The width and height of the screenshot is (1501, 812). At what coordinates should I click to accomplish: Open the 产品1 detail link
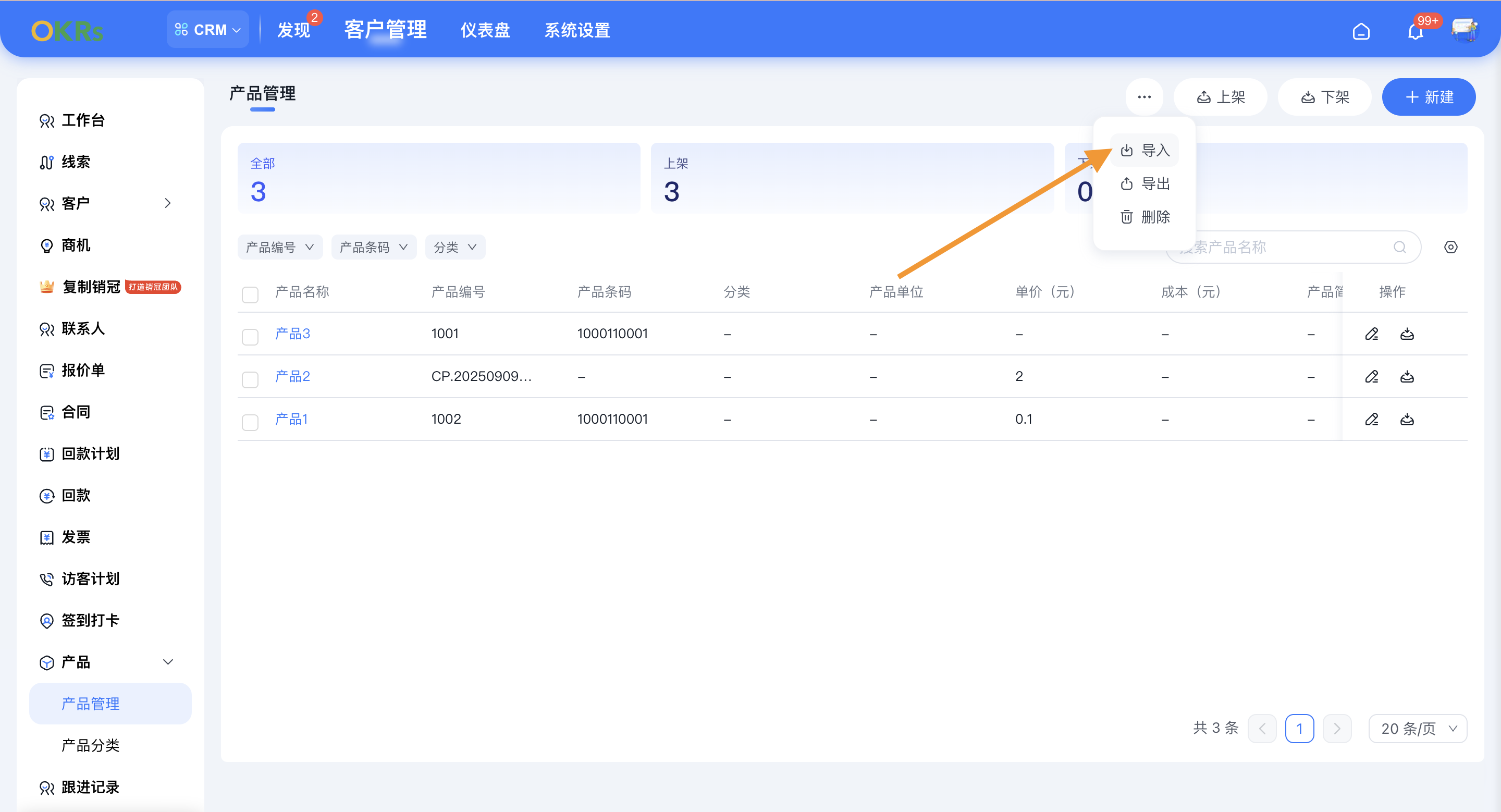291,418
